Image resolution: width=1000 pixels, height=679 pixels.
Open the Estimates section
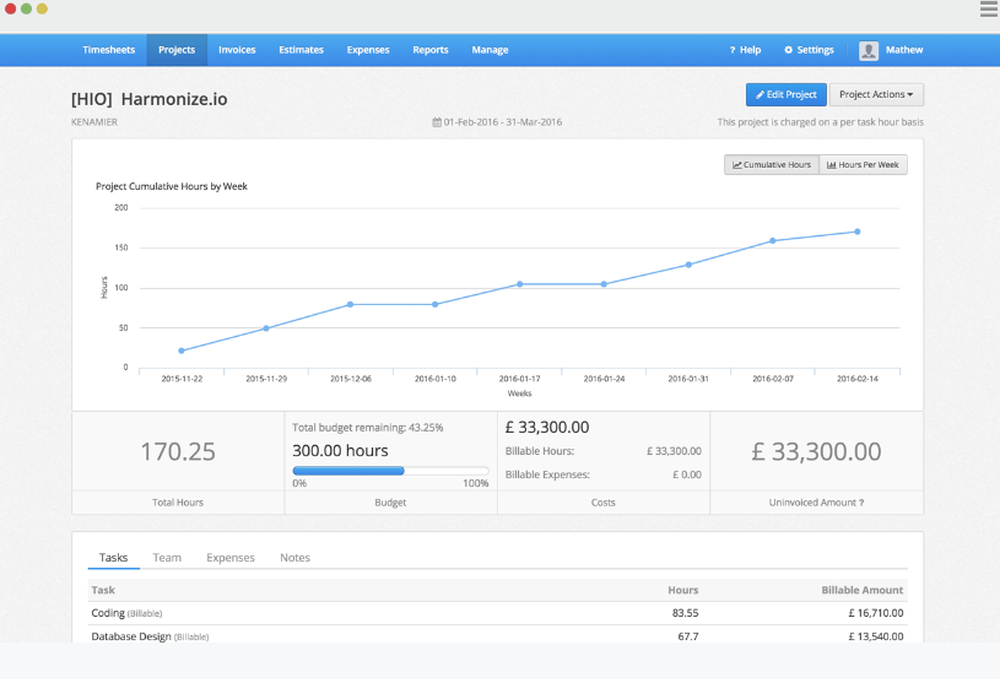[x=301, y=50]
